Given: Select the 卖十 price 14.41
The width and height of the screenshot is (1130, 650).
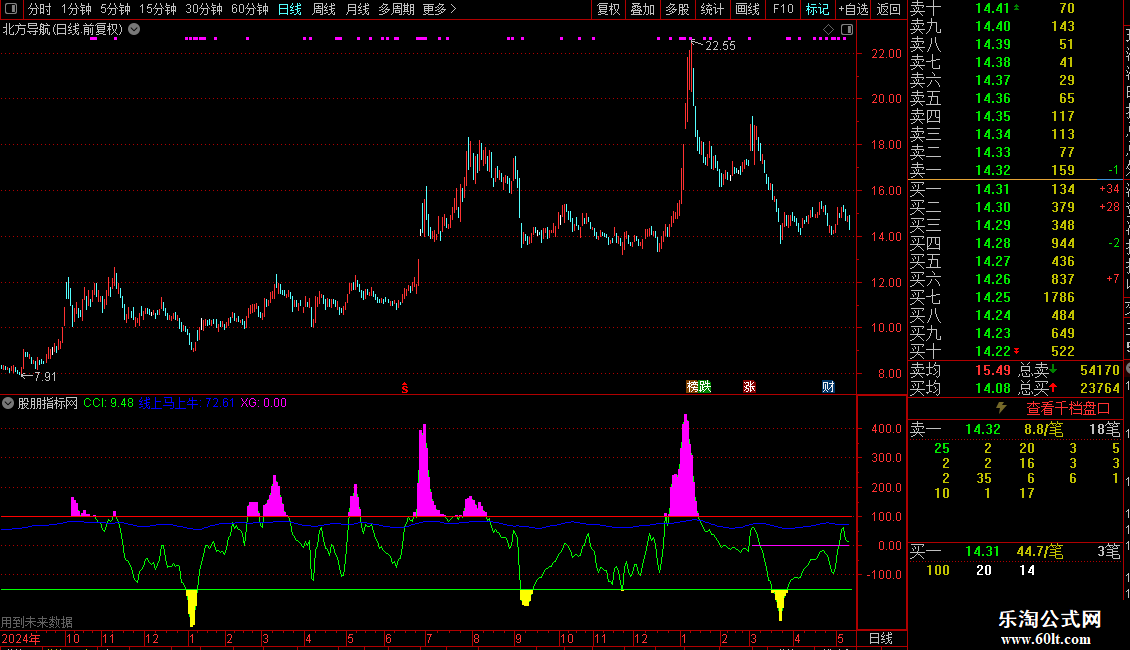Looking at the screenshot, I should click(x=992, y=9).
